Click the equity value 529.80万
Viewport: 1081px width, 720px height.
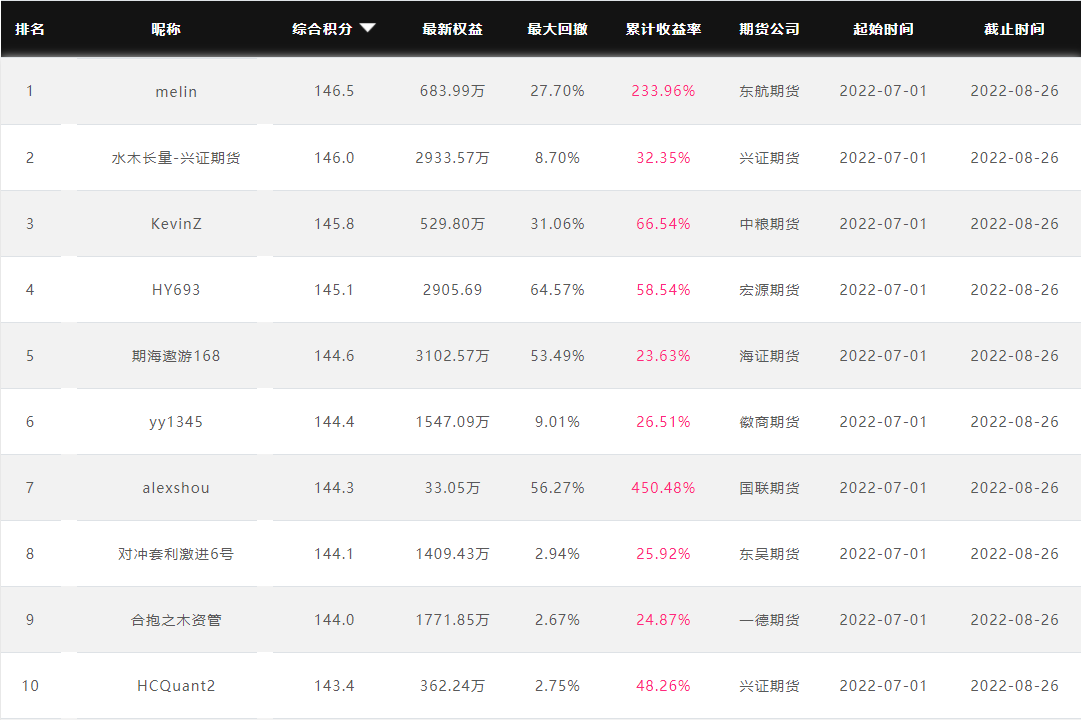click(452, 224)
